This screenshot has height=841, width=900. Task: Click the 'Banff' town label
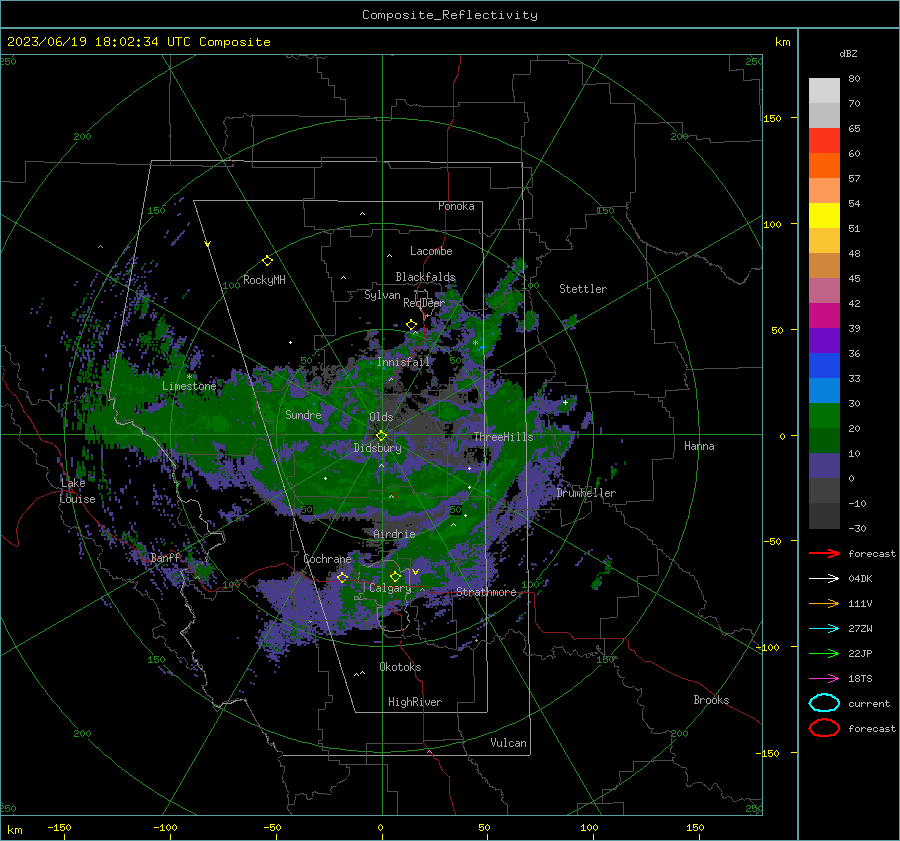pos(165,558)
